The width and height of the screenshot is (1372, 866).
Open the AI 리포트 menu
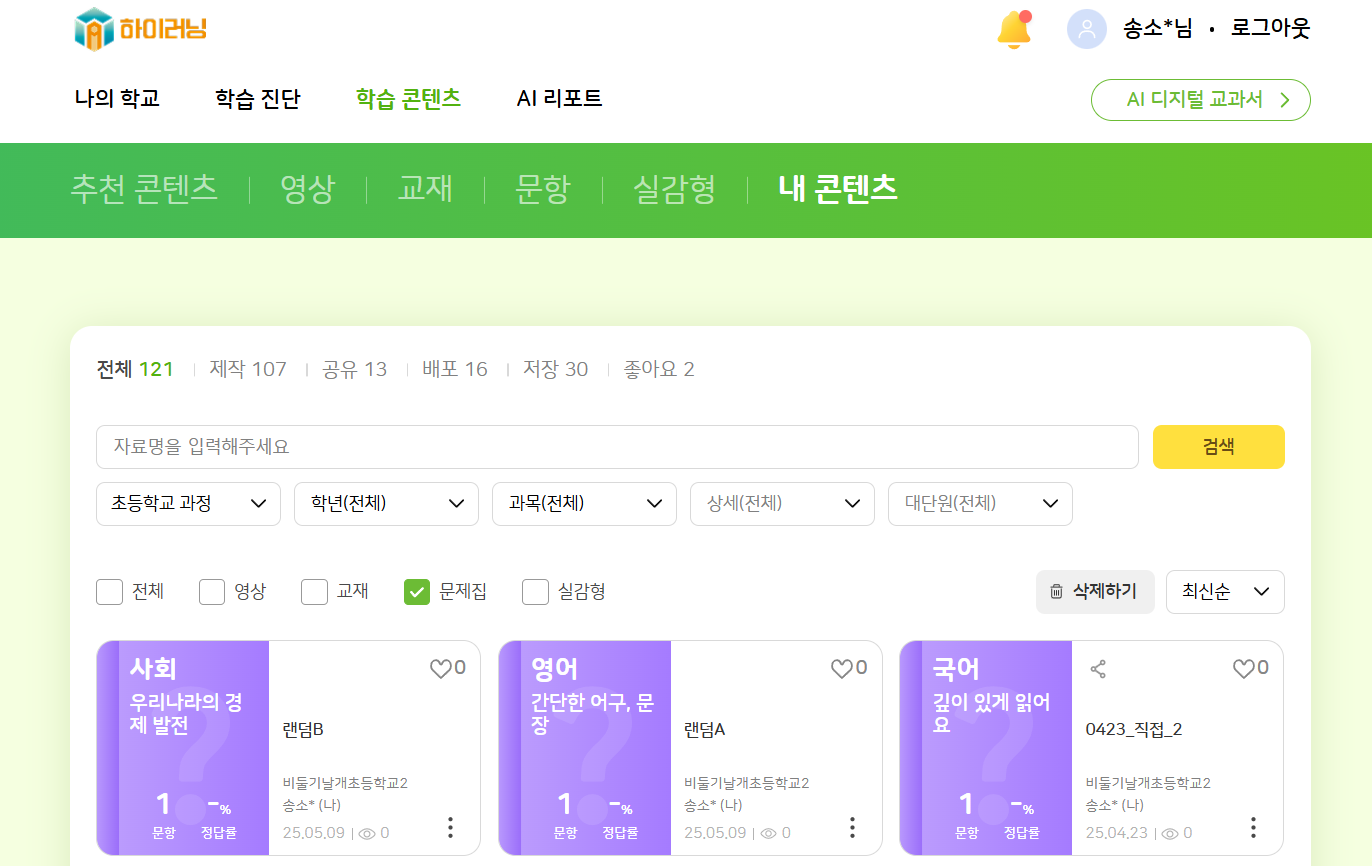pos(559,99)
